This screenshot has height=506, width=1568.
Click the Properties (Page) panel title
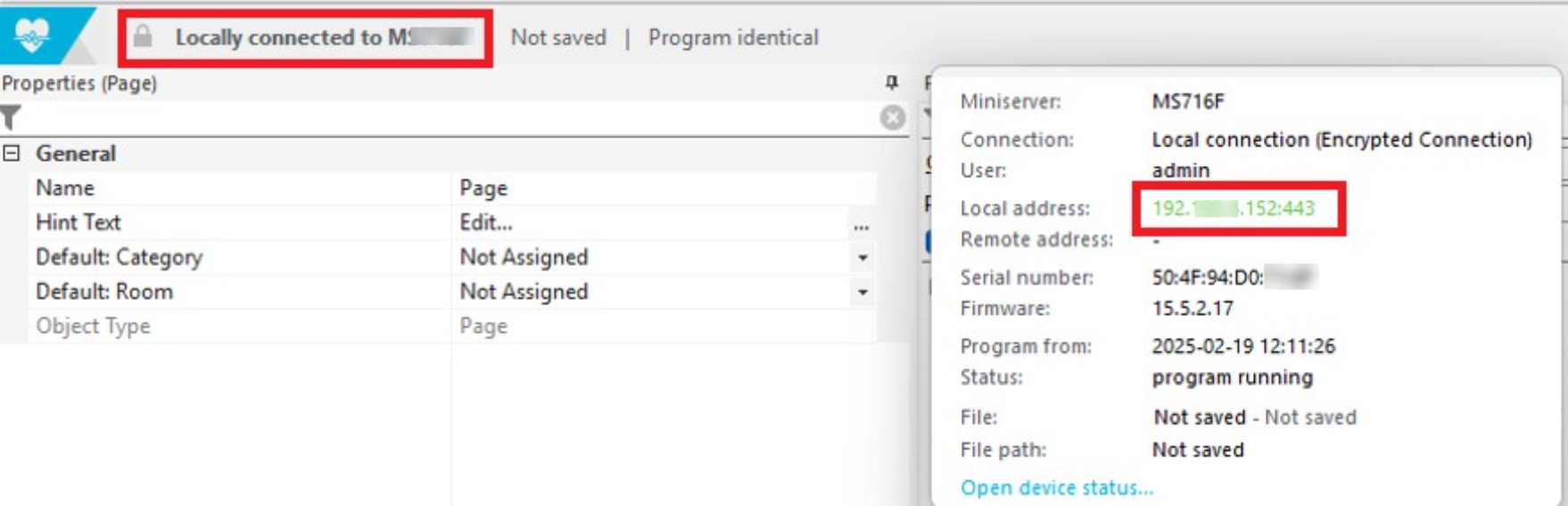click(x=79, y=83)
